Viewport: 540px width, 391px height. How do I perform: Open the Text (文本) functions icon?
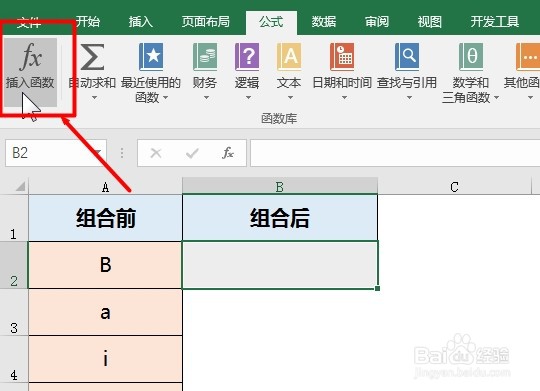(x=289, y=56)
